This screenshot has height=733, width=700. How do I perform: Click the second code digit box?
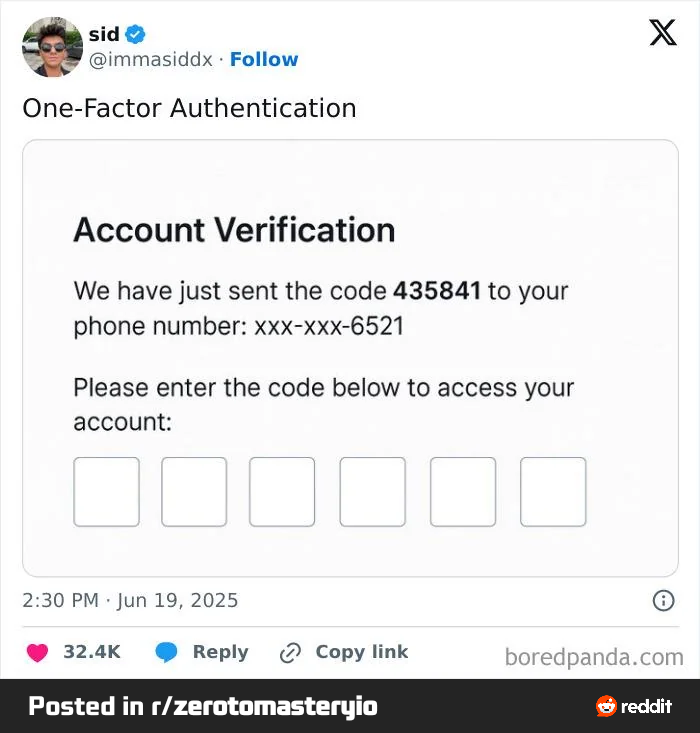tap(194, 492)
